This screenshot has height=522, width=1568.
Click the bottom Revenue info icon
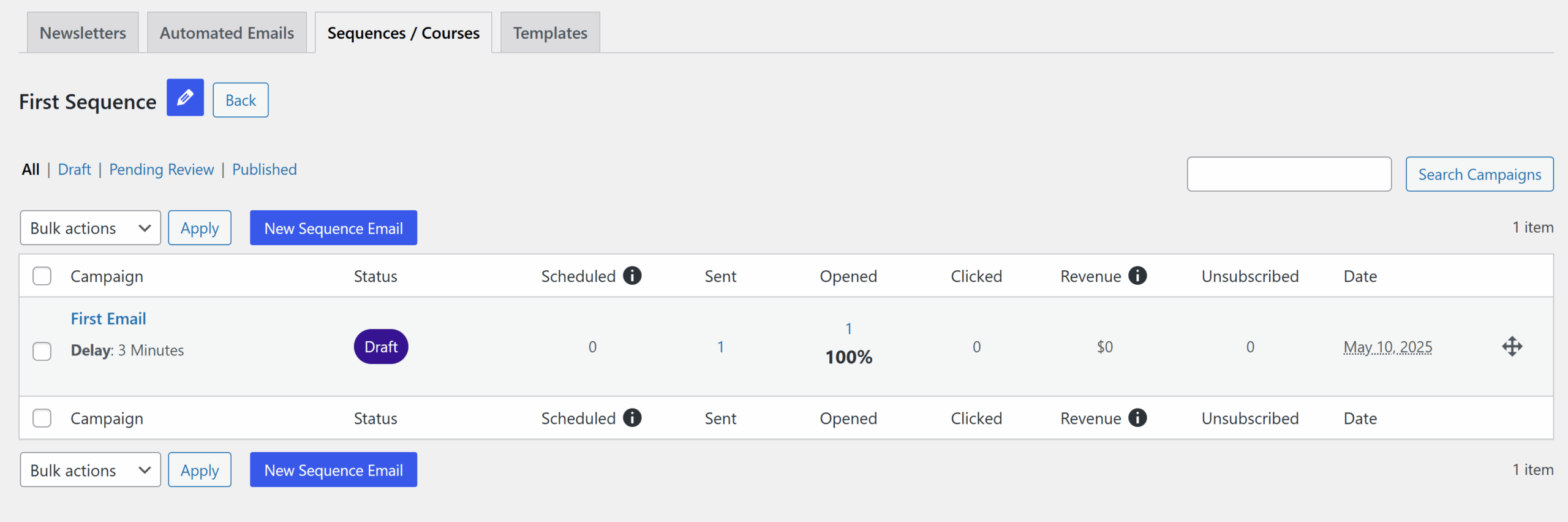coord(1138,418)
